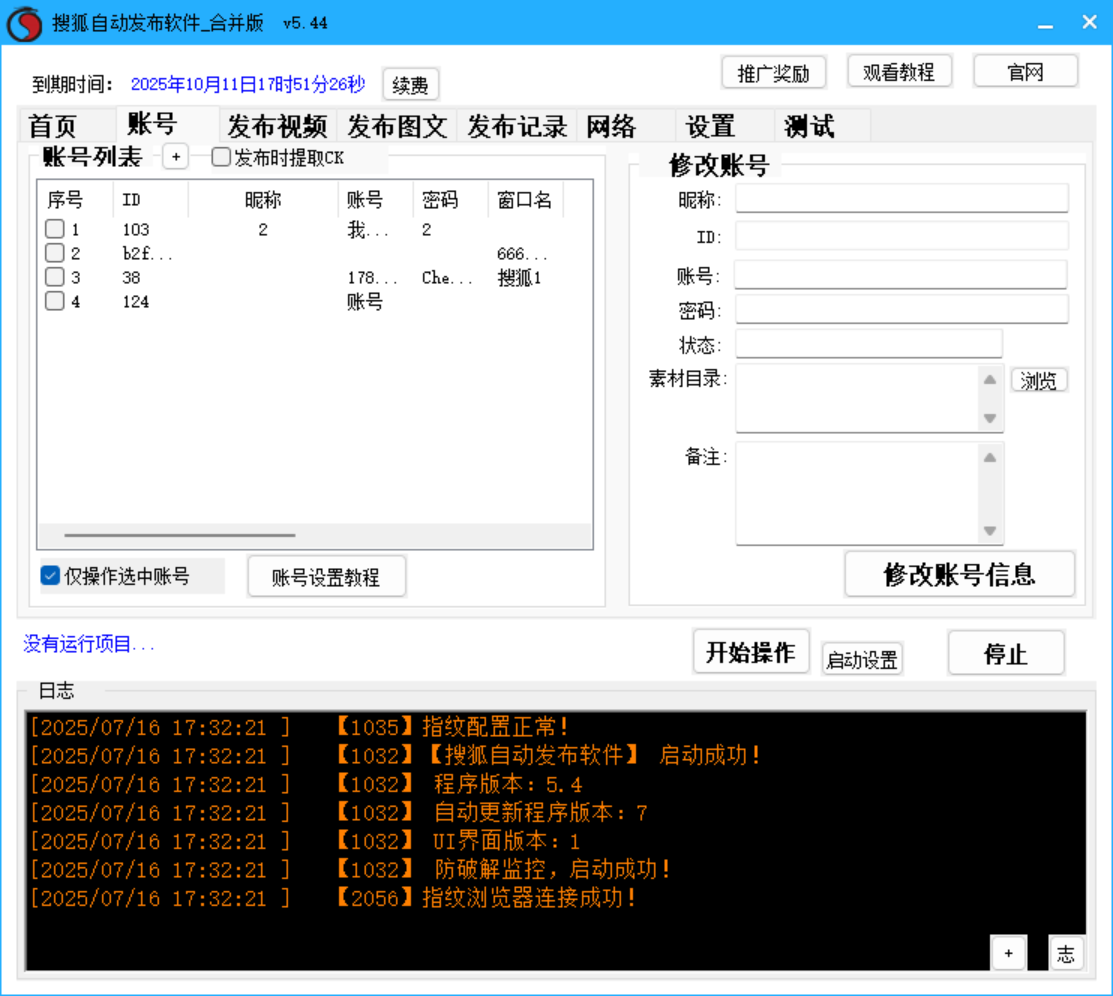The image size is (1113, 996).
Task: Click the 续费 renew button
Action: 410,85
